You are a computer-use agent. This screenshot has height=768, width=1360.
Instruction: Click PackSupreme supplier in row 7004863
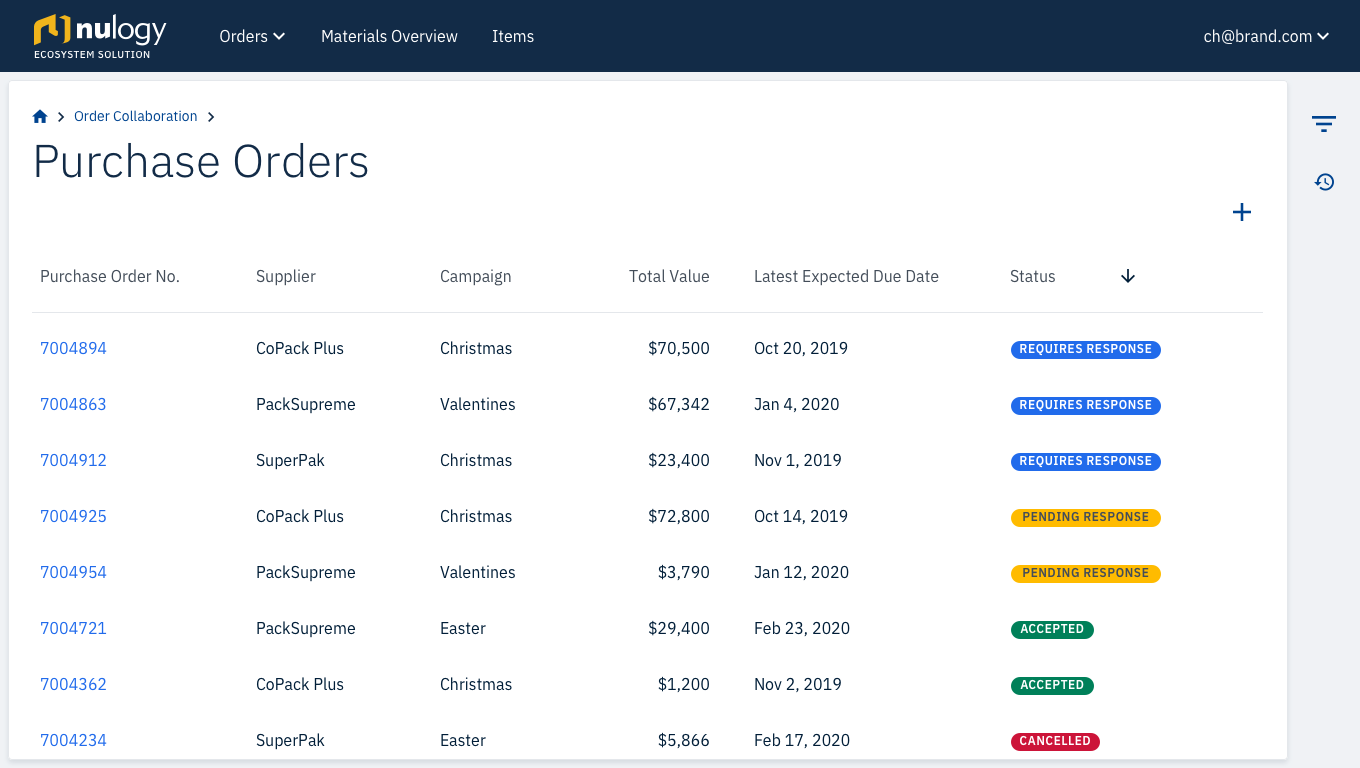click(x=306, y=404)
